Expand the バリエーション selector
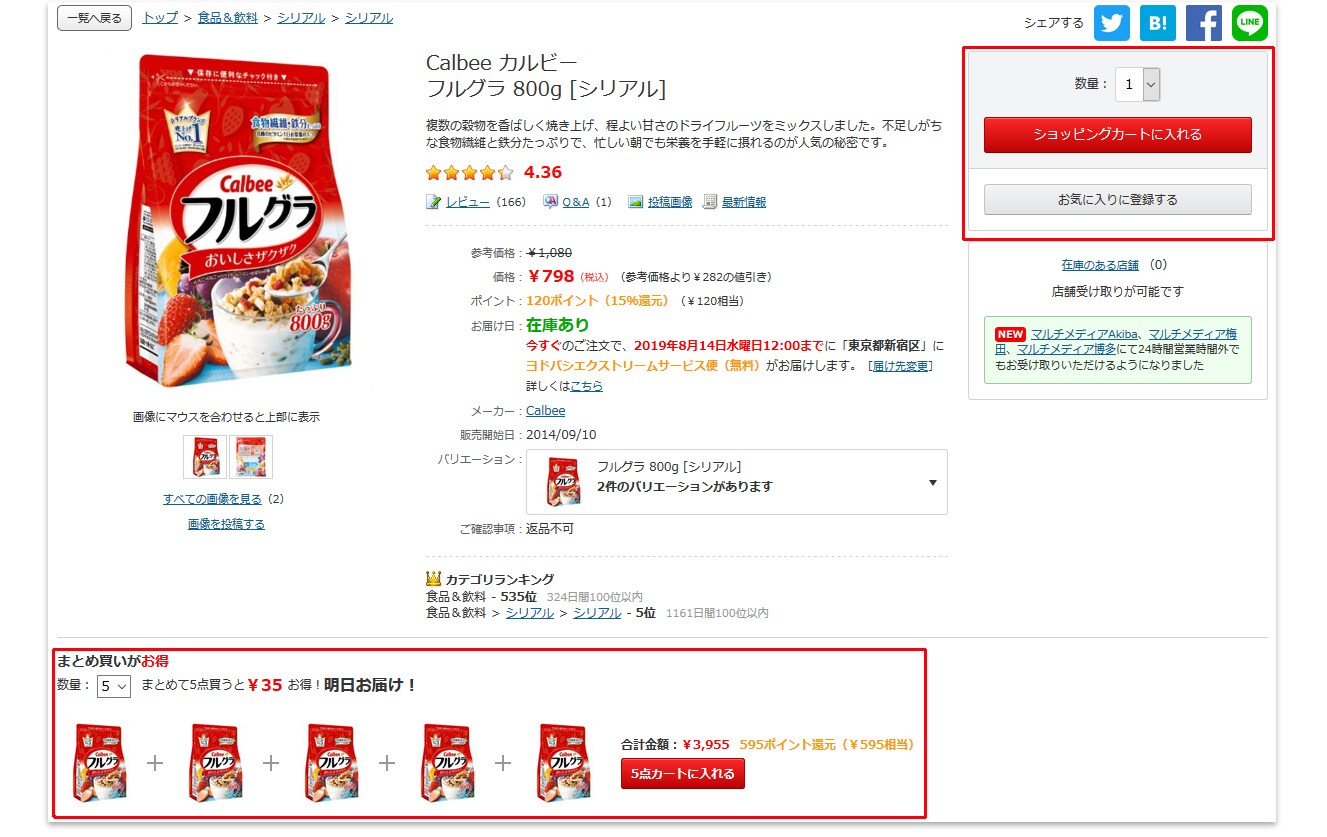Screen dimensions: 1327x837 pos(737,482)
